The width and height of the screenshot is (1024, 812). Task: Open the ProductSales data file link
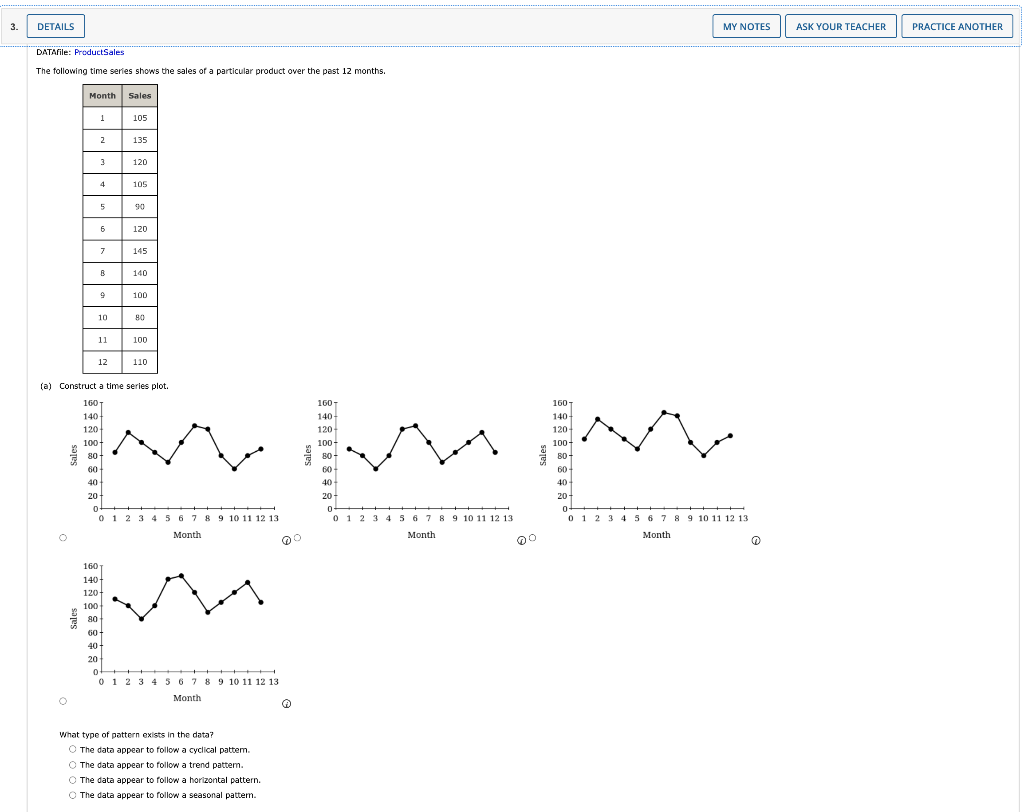coord(99,52)
